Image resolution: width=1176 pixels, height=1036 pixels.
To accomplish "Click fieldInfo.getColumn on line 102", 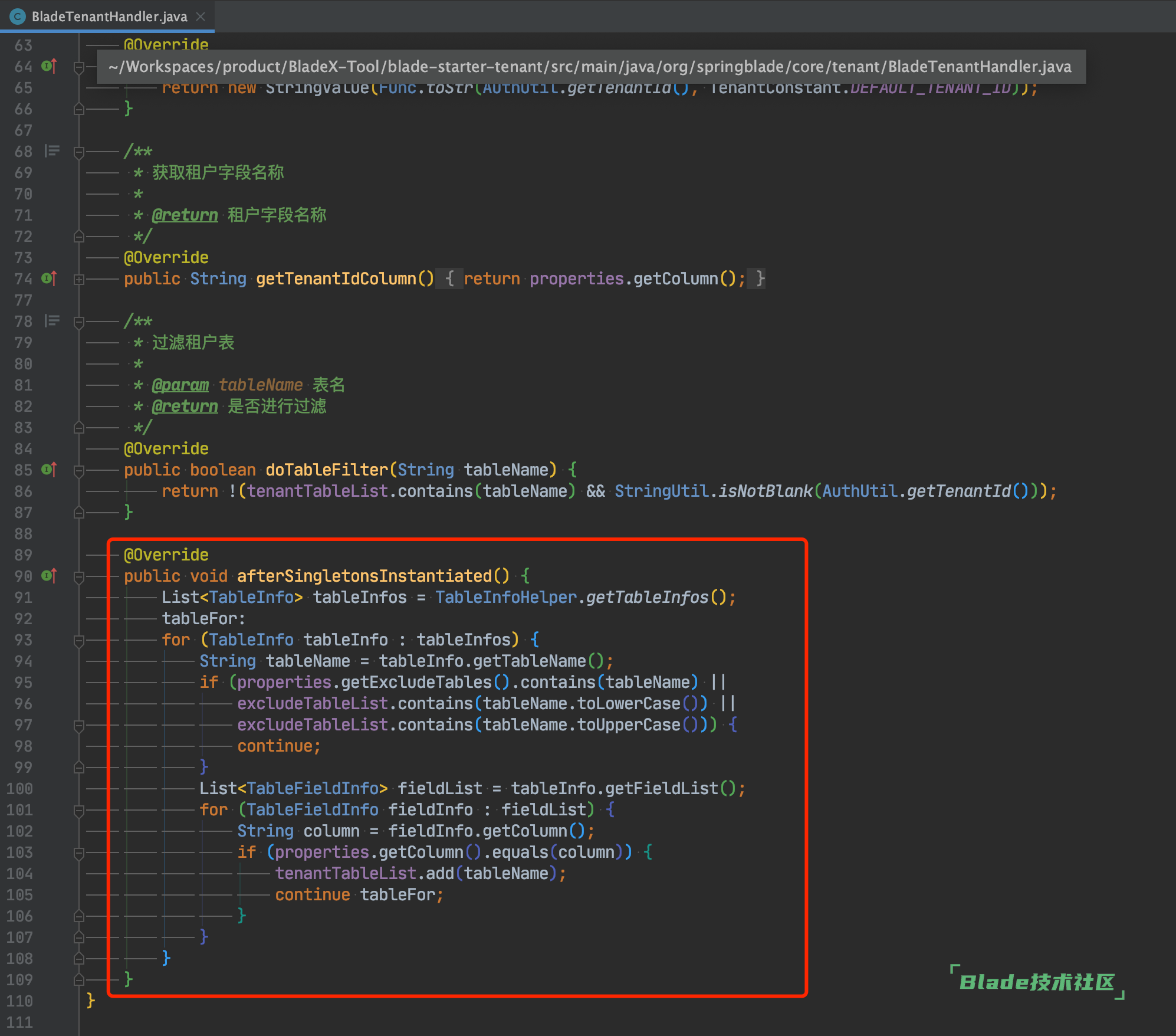I will click(x=478, y=831).
